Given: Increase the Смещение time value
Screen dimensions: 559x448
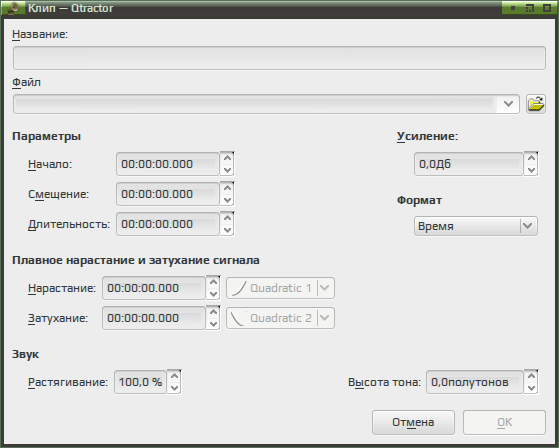Looking at the screenshot, I should coord(227,187).
